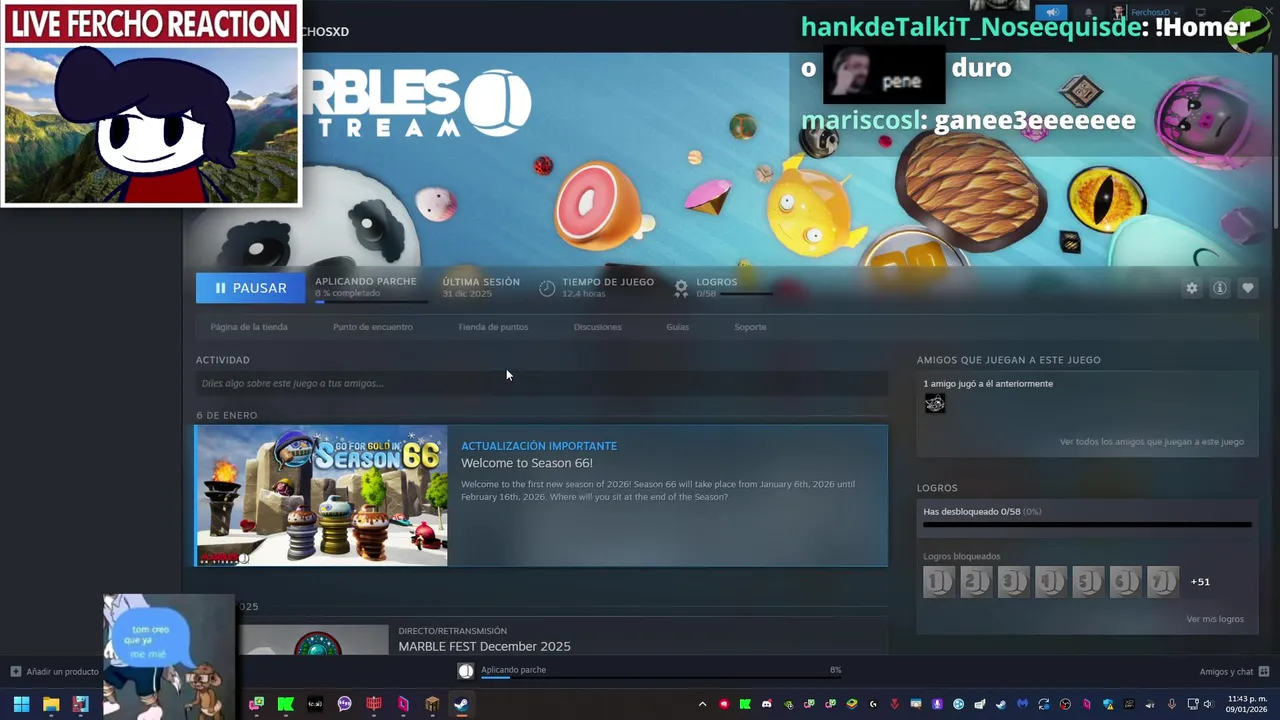The height and width of the screenshot is (720, 1280).
Task: Click ACTUALIZACIÓN IMPORTANTE label
Action: coord(539,446)
